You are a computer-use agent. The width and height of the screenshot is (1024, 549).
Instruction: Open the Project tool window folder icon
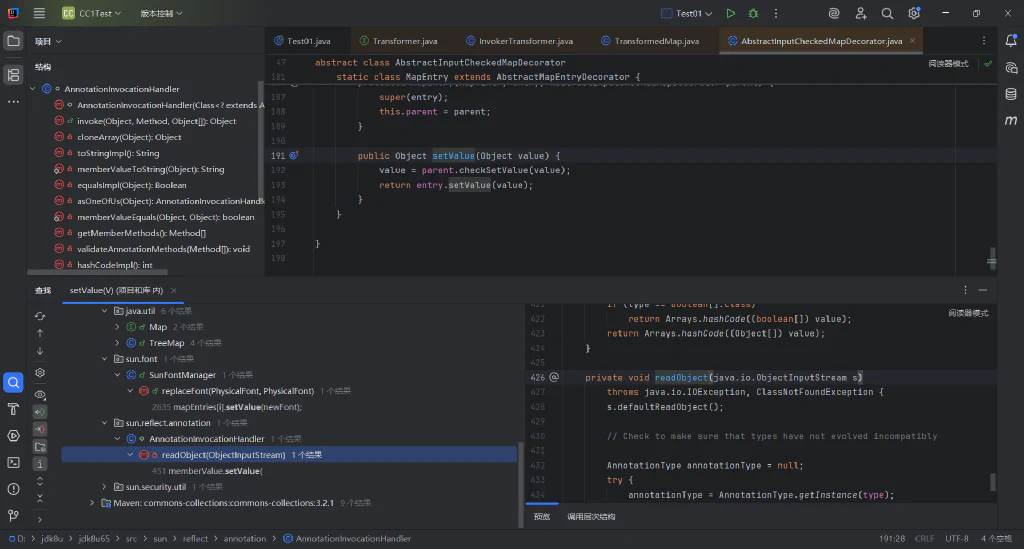tap(13, 41)
